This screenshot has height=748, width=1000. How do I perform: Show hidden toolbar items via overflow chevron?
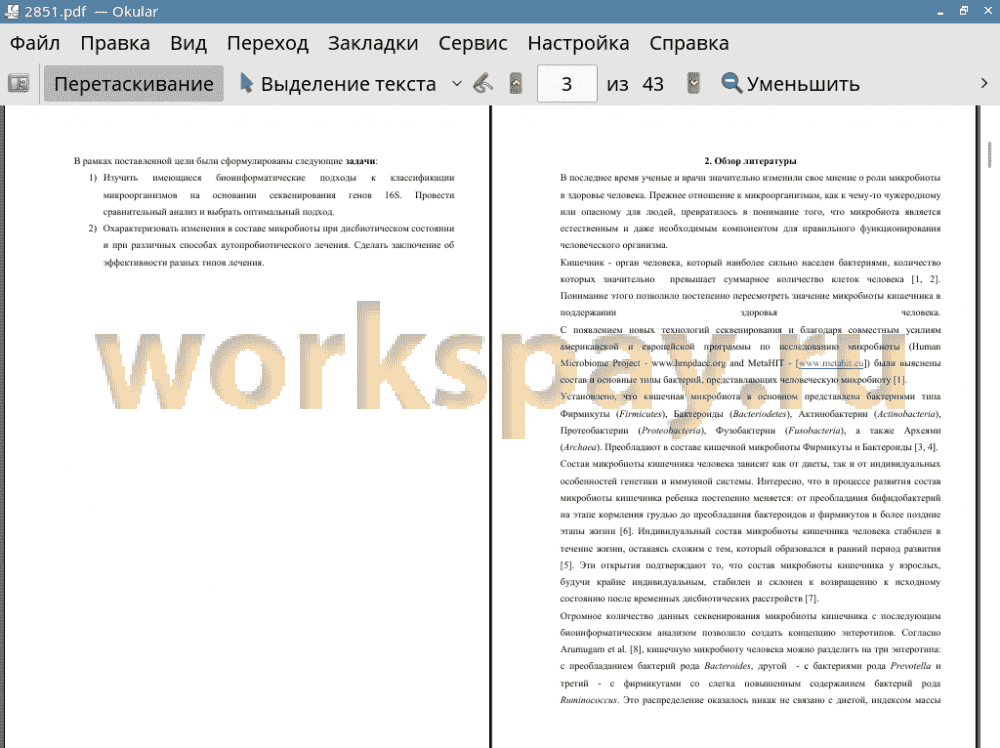point(984,84)
